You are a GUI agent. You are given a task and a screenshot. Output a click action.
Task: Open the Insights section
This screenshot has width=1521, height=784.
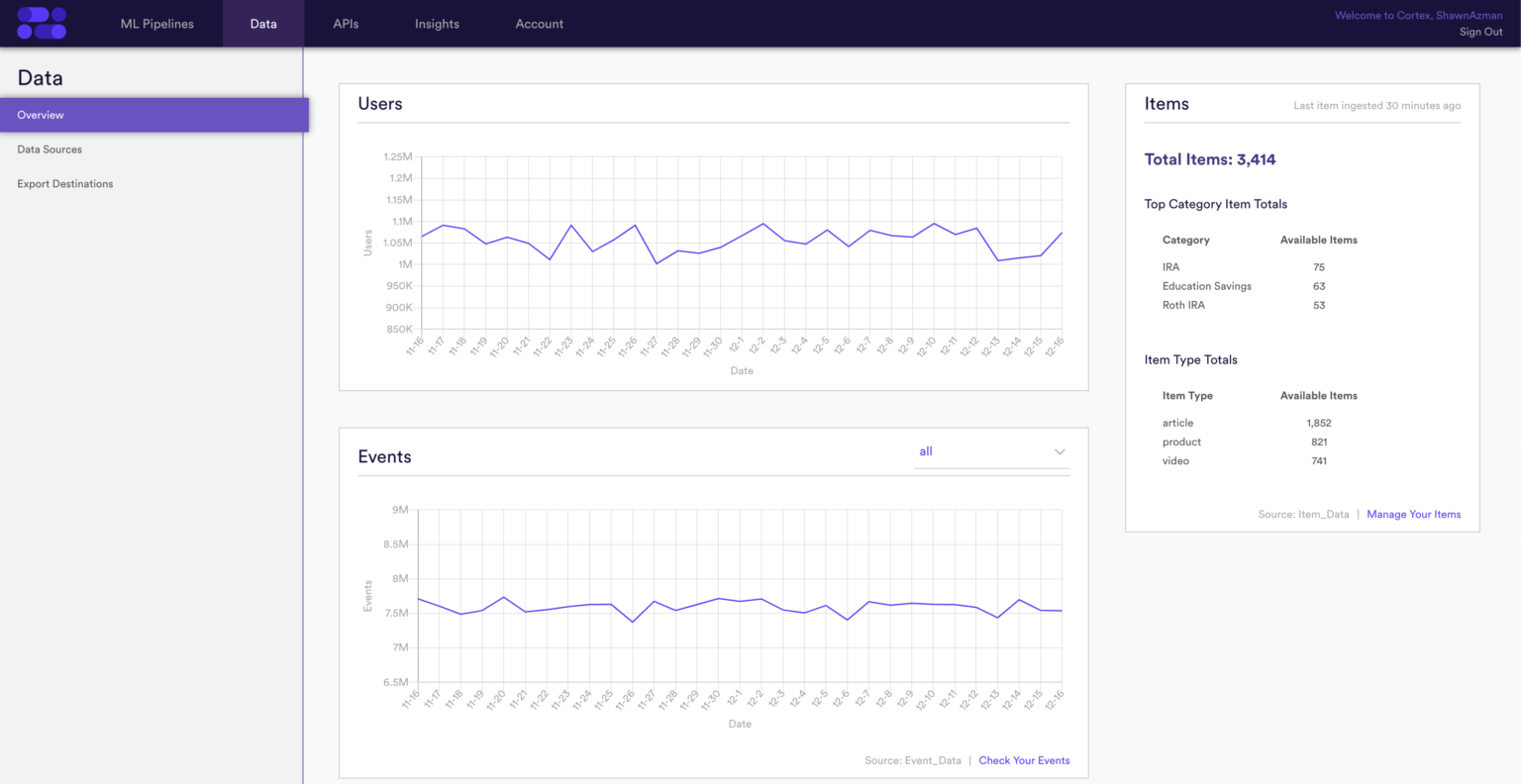(437, 23)
